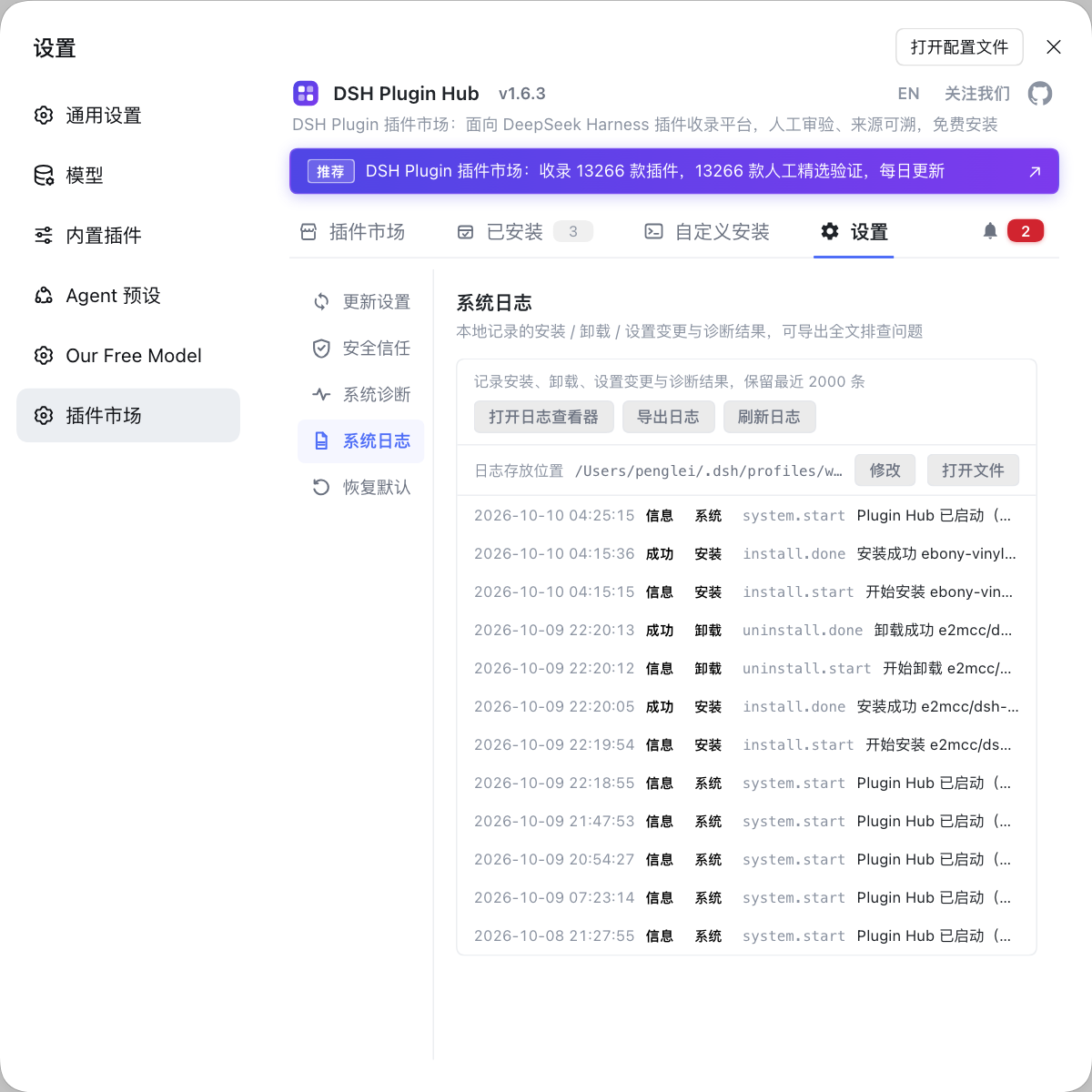Image resolution: width=1092 pixels, height=1092 pixels.
Task: Click the DSH Plugin Hub purple logo
Action: 306,93
